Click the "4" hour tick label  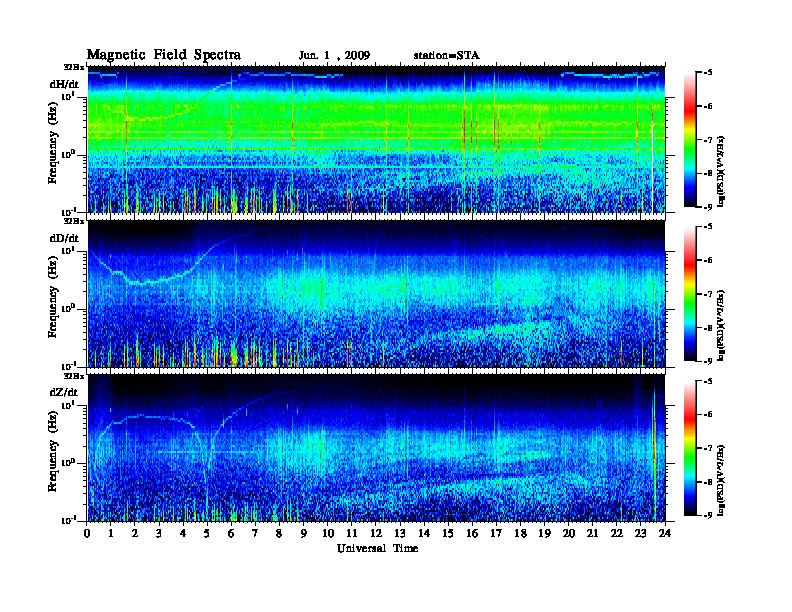(x=183, y=534)
